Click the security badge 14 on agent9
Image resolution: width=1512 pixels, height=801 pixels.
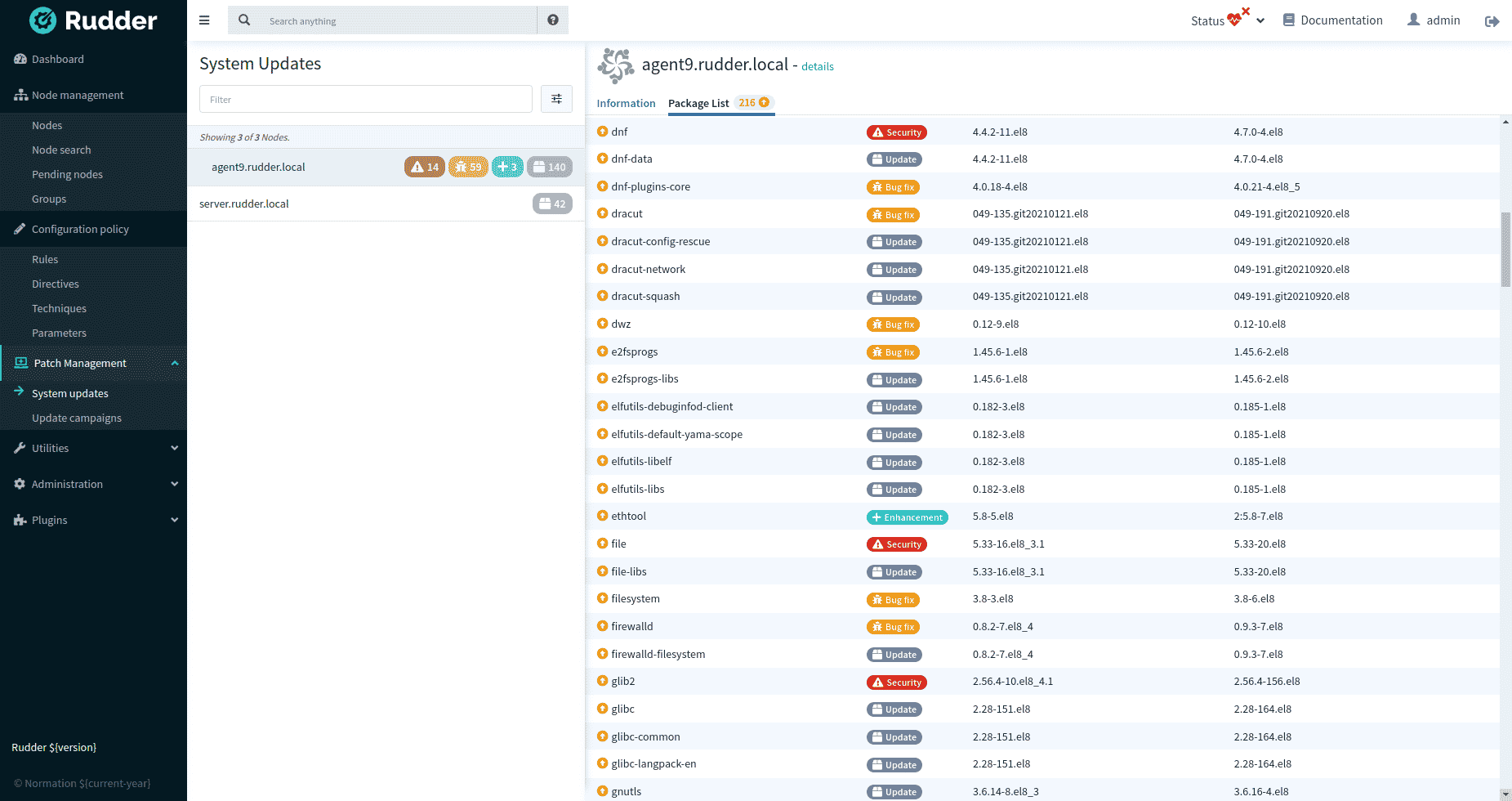point(425,167)
